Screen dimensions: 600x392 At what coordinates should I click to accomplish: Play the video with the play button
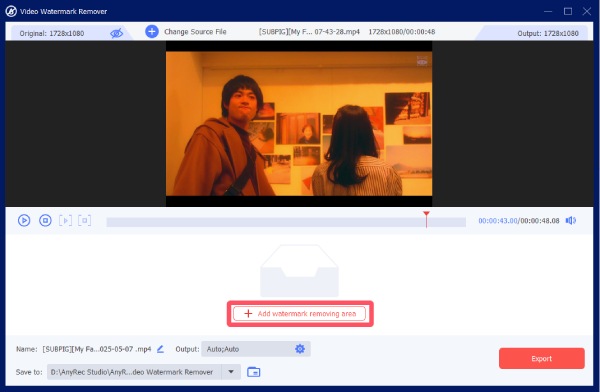24,220
